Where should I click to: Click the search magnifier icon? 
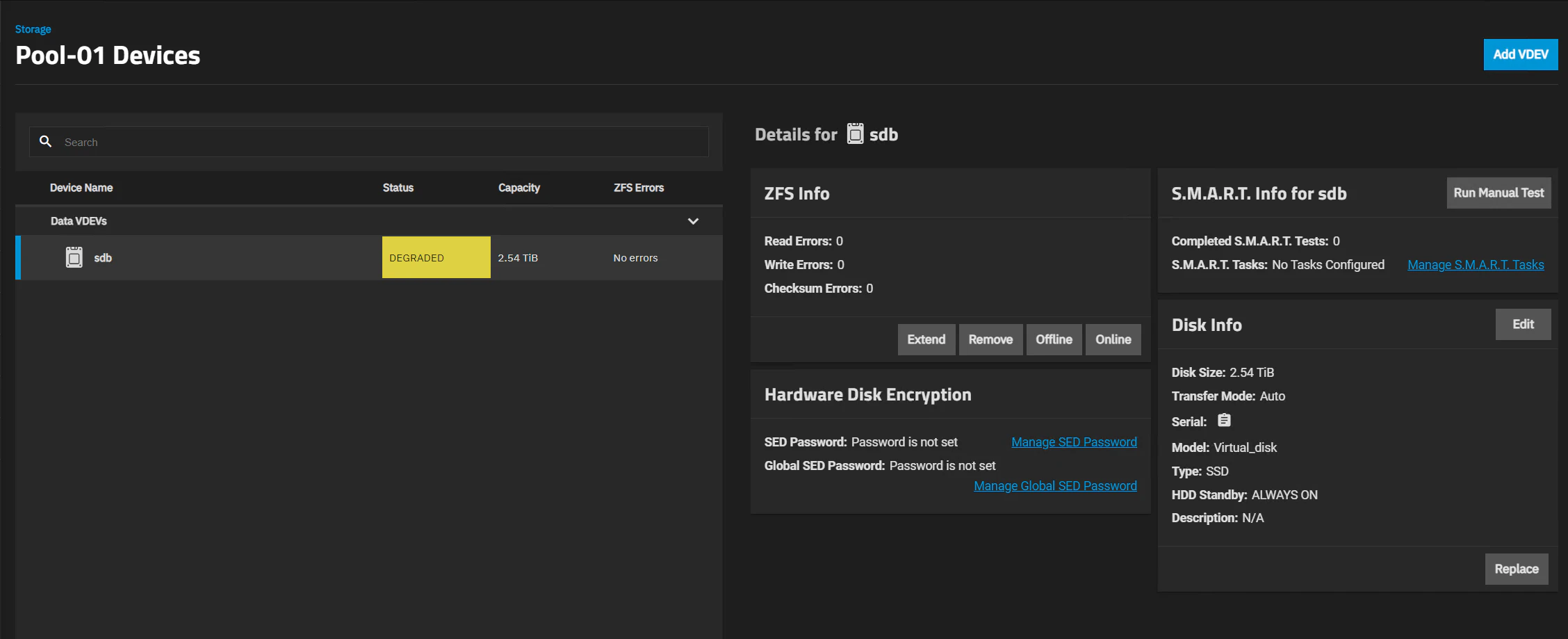pyautogui.click(x=45, y=141)
